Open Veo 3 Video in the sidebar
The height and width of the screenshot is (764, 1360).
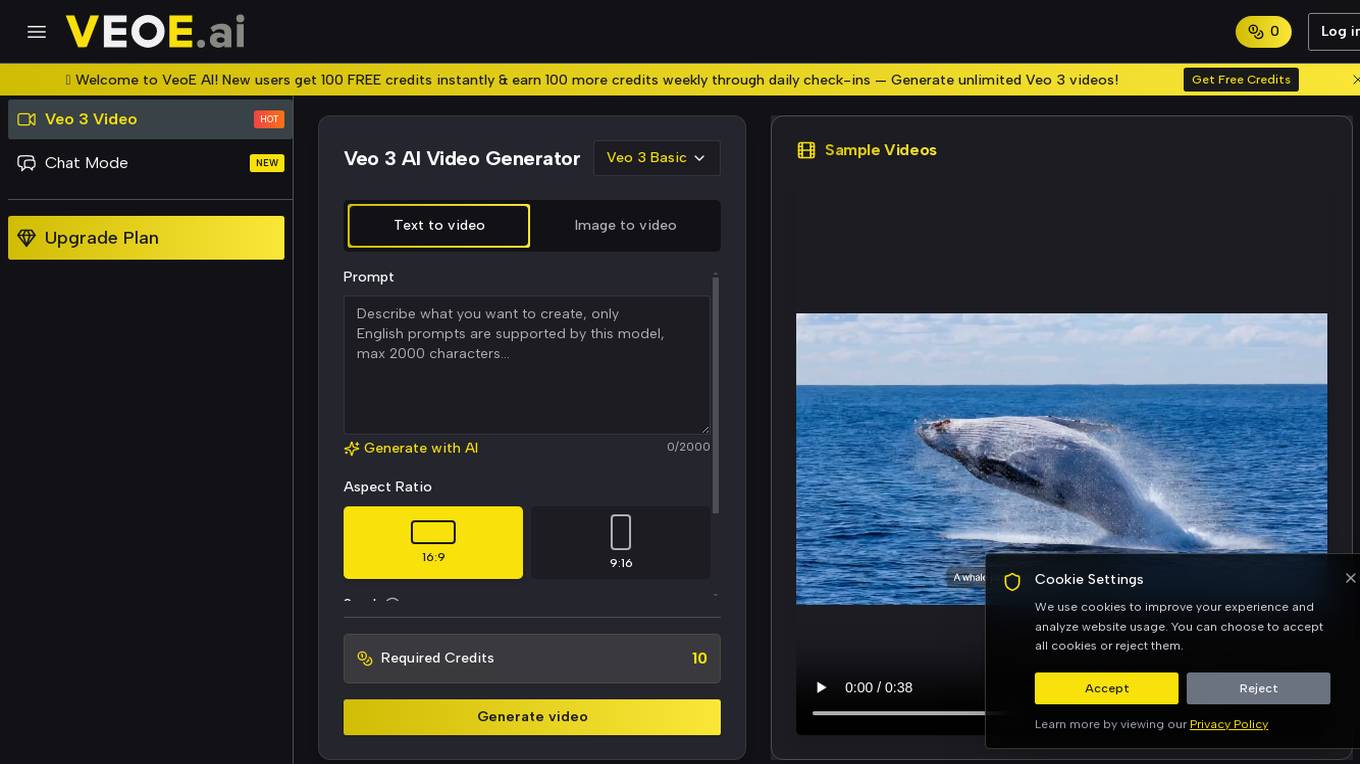click(151, 119)
